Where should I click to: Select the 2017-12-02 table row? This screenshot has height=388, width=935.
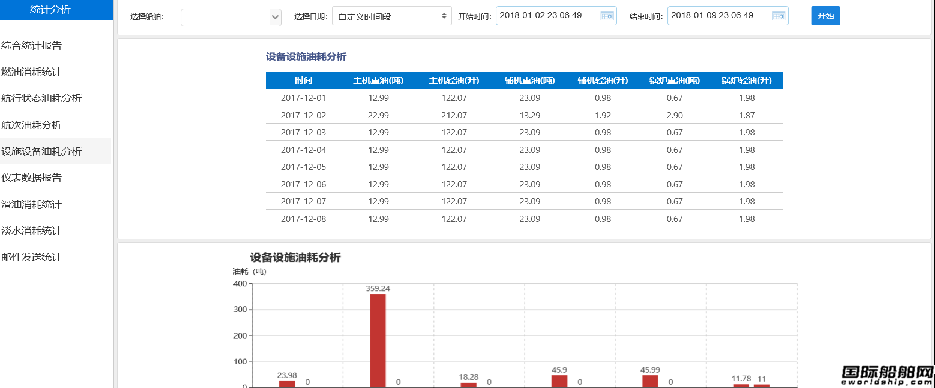click(x=524, y=115)
